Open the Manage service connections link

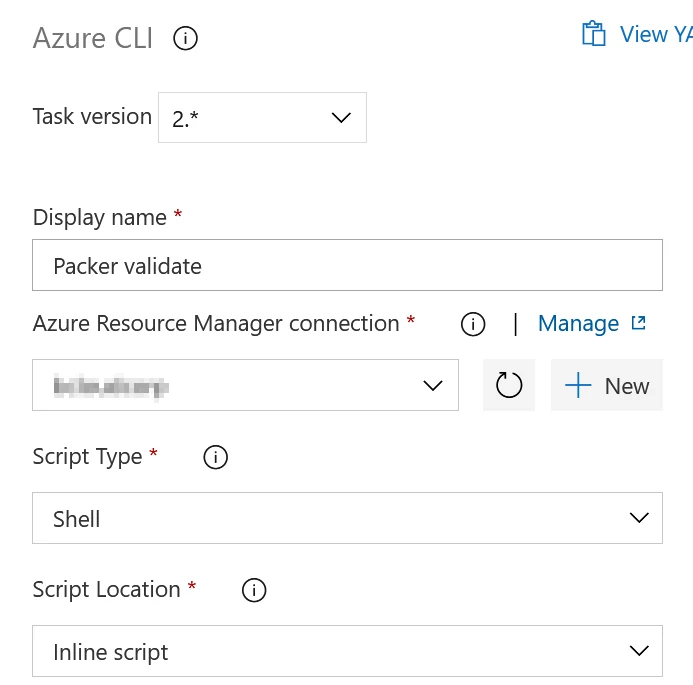(x=578, y=323)
